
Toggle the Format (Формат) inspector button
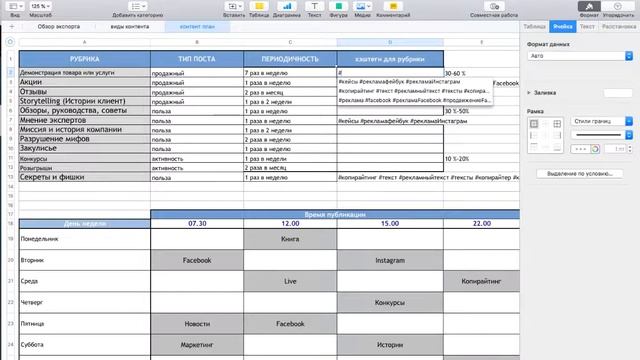pos(589,7)
